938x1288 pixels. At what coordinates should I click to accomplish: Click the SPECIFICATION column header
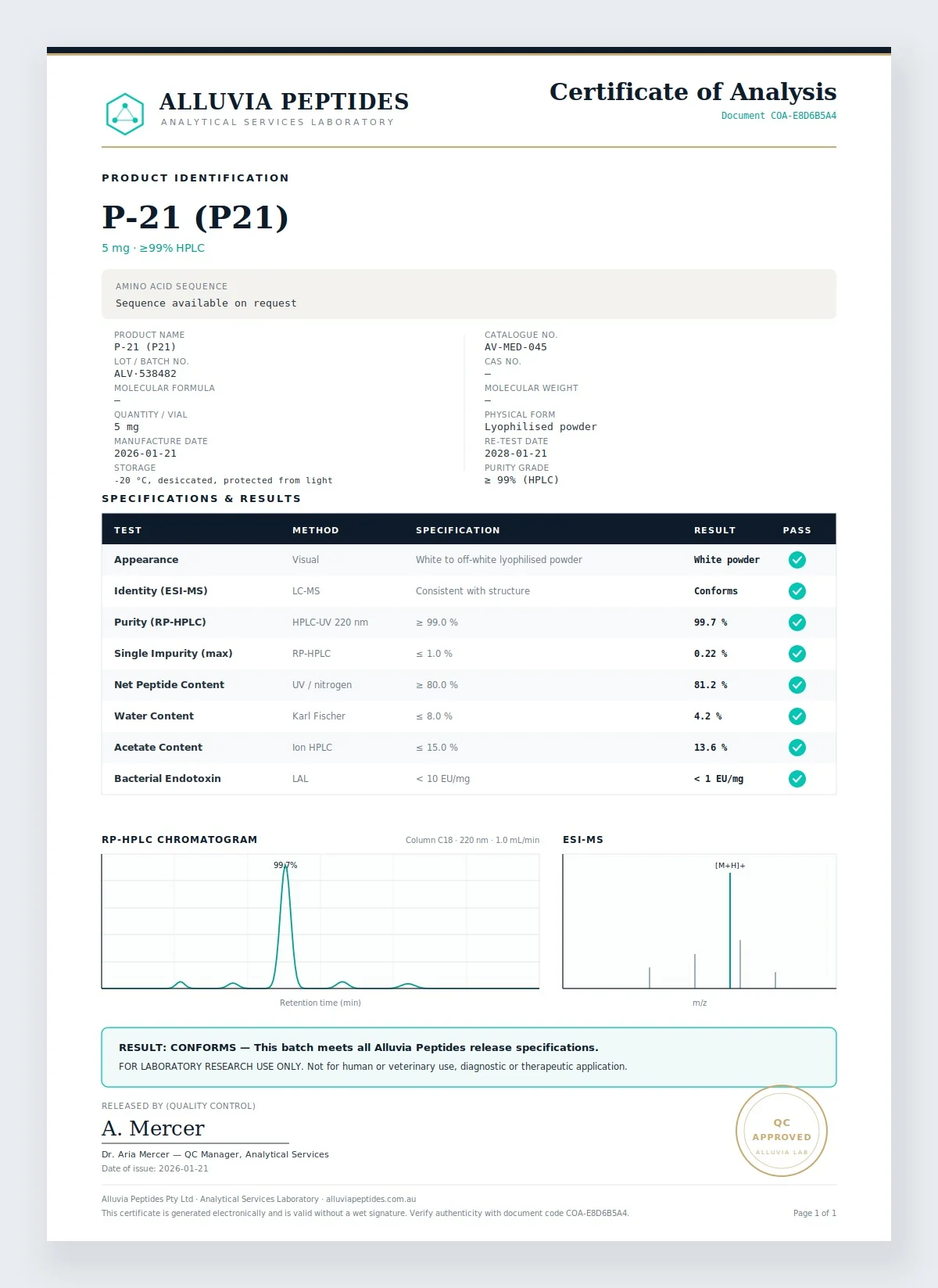pos(458,530)
